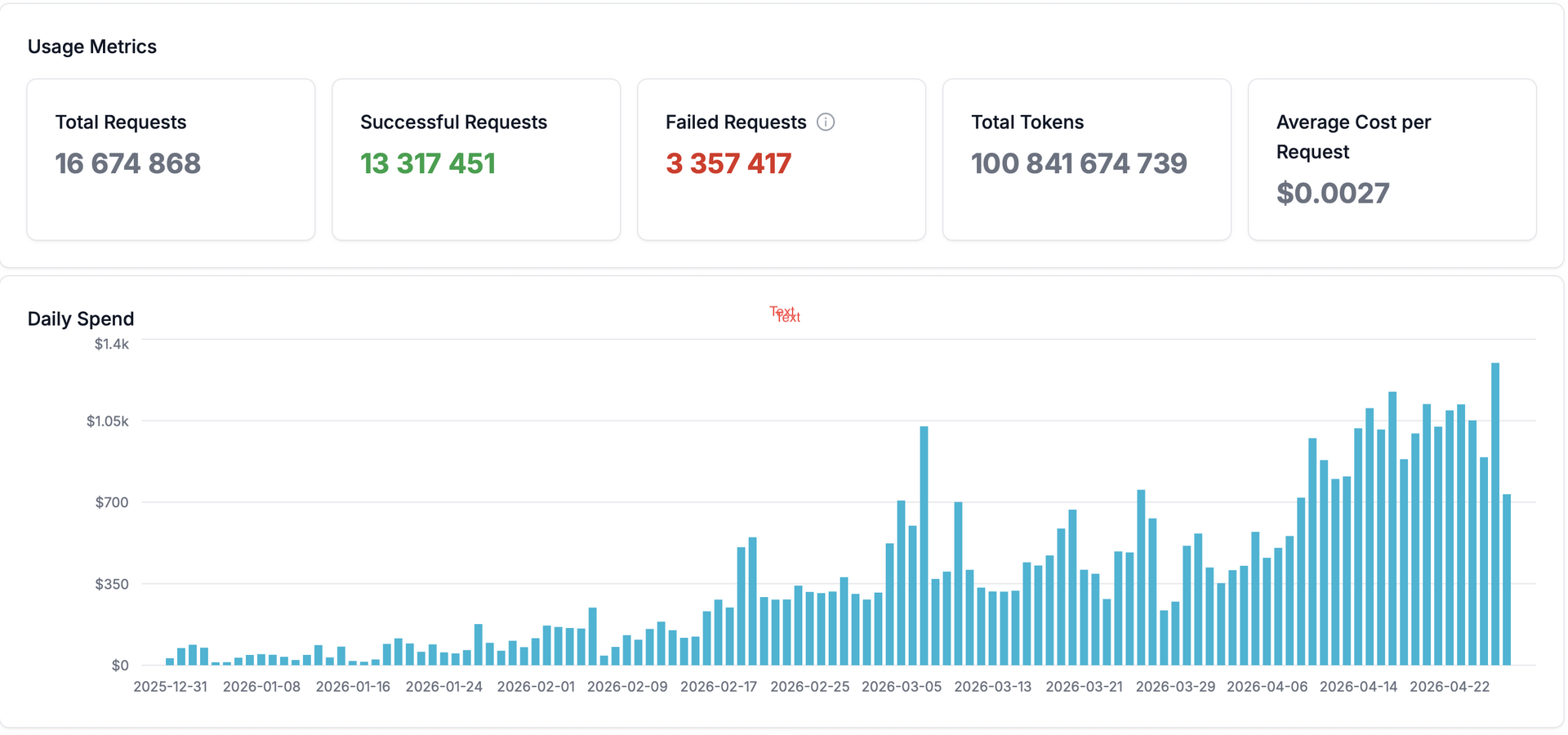This screenshot has width=1568, height=735.
Task: Click the last bar on the chart's right end
Action: (1507, 580)
